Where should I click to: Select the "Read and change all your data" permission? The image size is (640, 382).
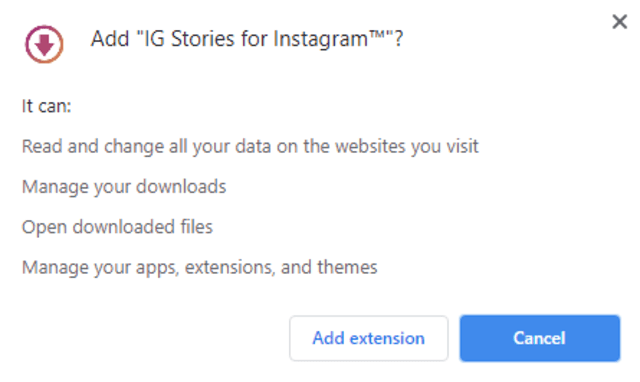coord(250,147)
